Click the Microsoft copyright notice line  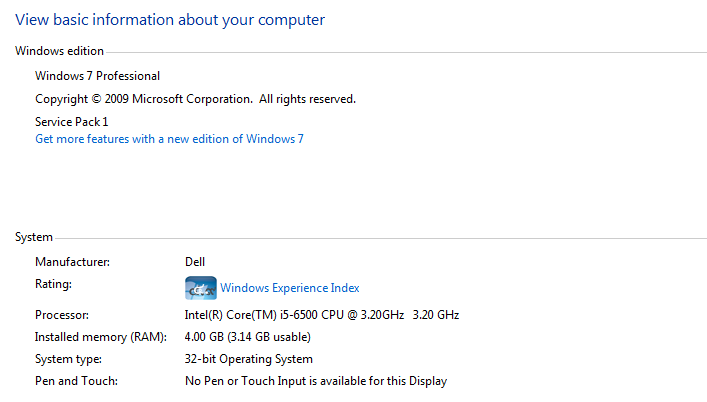pyautogui.click(x=196, y=99)
